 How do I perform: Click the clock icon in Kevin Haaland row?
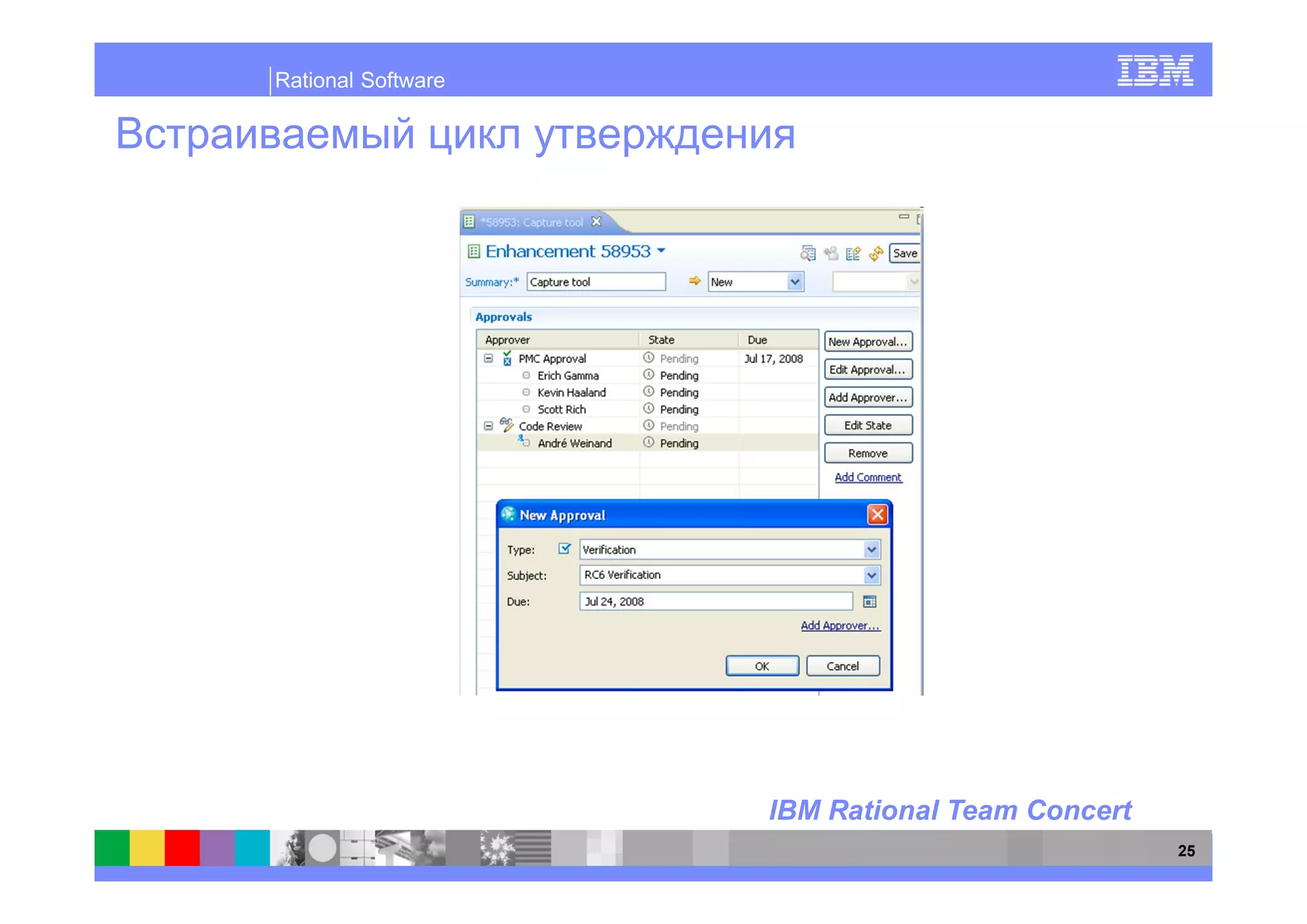pyautogui.click(x=648, y=391)
